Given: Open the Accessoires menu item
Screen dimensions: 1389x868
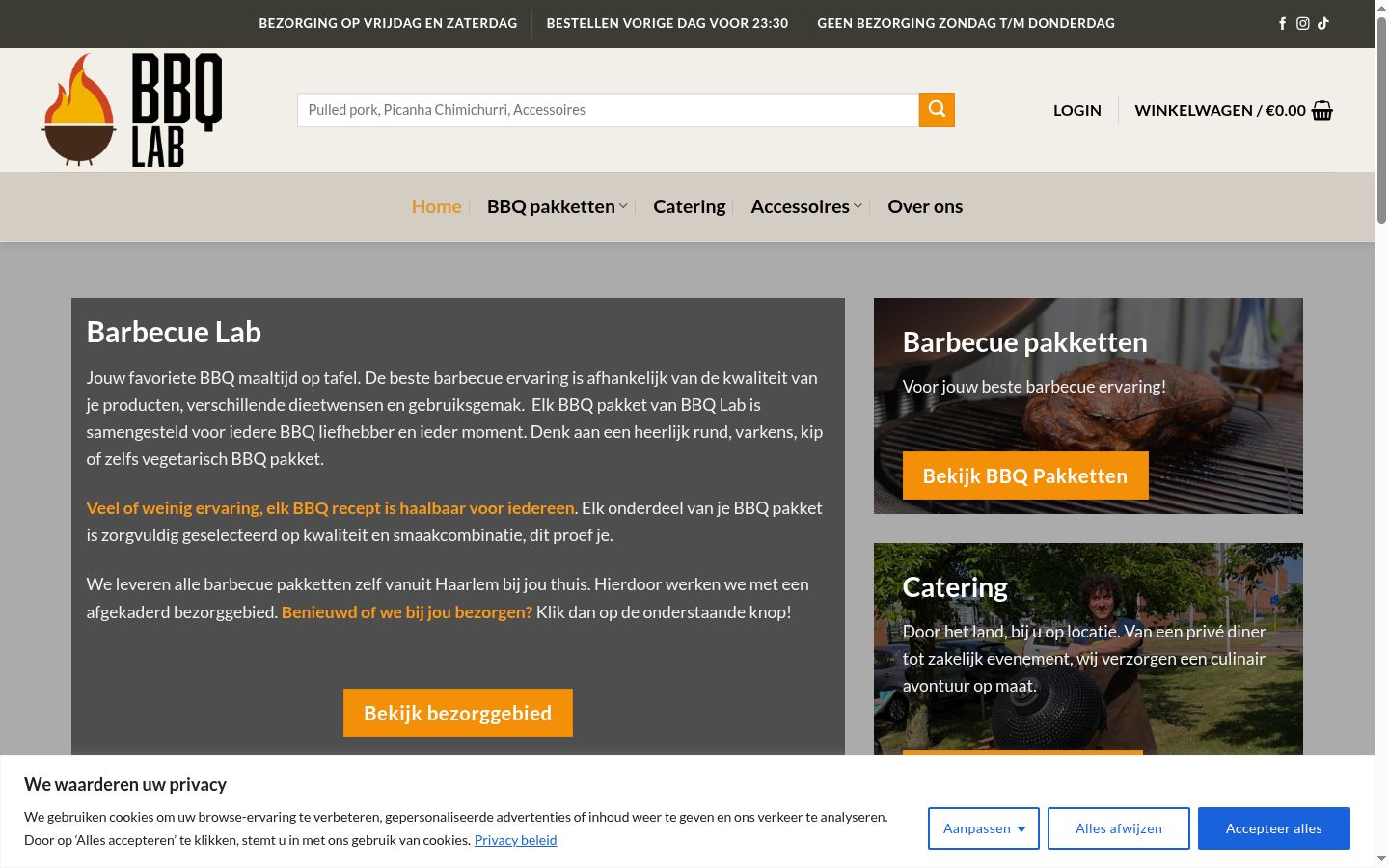Looking at the screenshot, I should (x=800, y=206).
